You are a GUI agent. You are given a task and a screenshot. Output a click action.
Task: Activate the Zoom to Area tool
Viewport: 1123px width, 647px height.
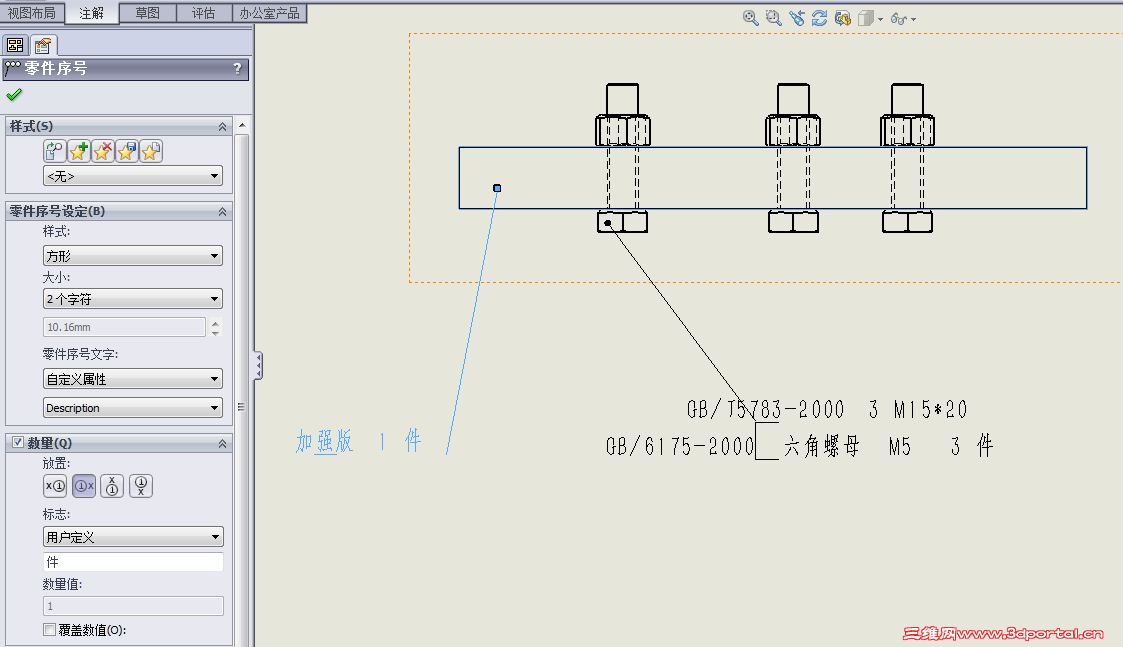(773, 18)
